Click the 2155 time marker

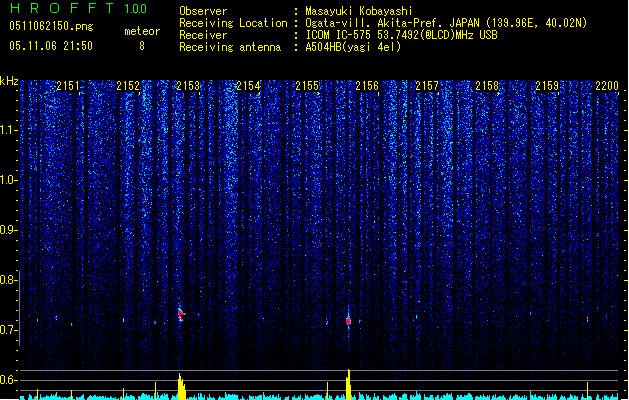click(x=307, y=86)
